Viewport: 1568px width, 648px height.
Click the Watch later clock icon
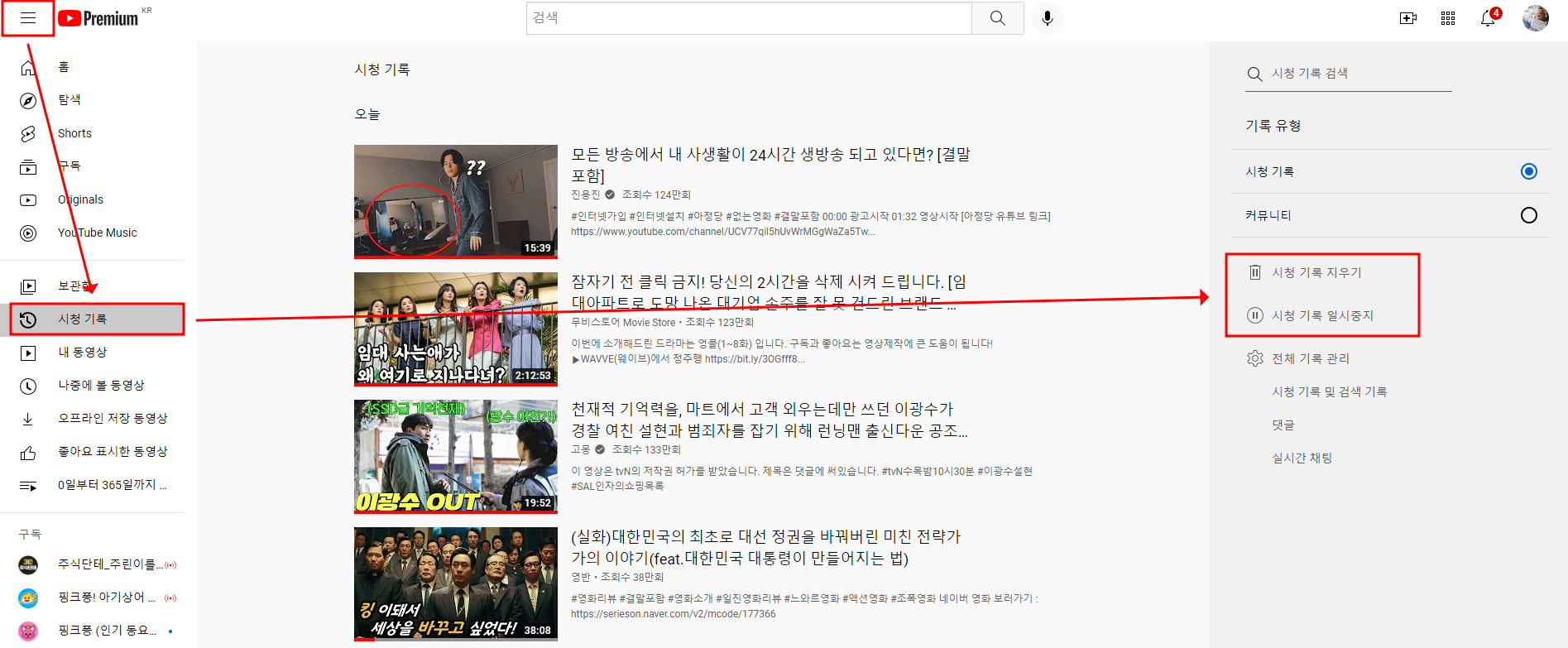point(28,386)
